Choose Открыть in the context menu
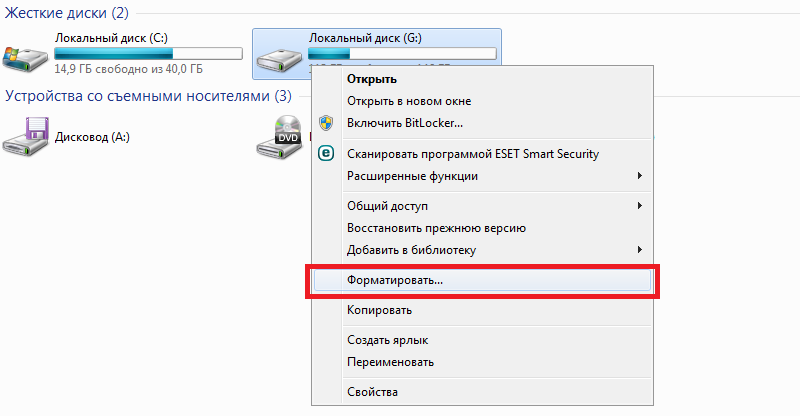800x416 pixels. 372,79
